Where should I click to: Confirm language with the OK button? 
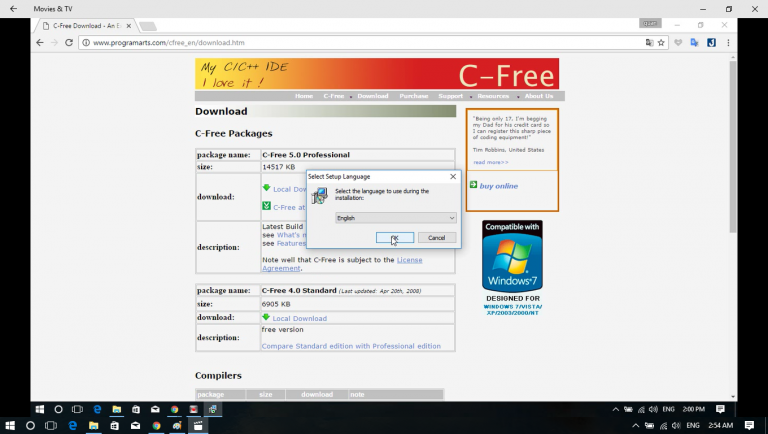395,238
